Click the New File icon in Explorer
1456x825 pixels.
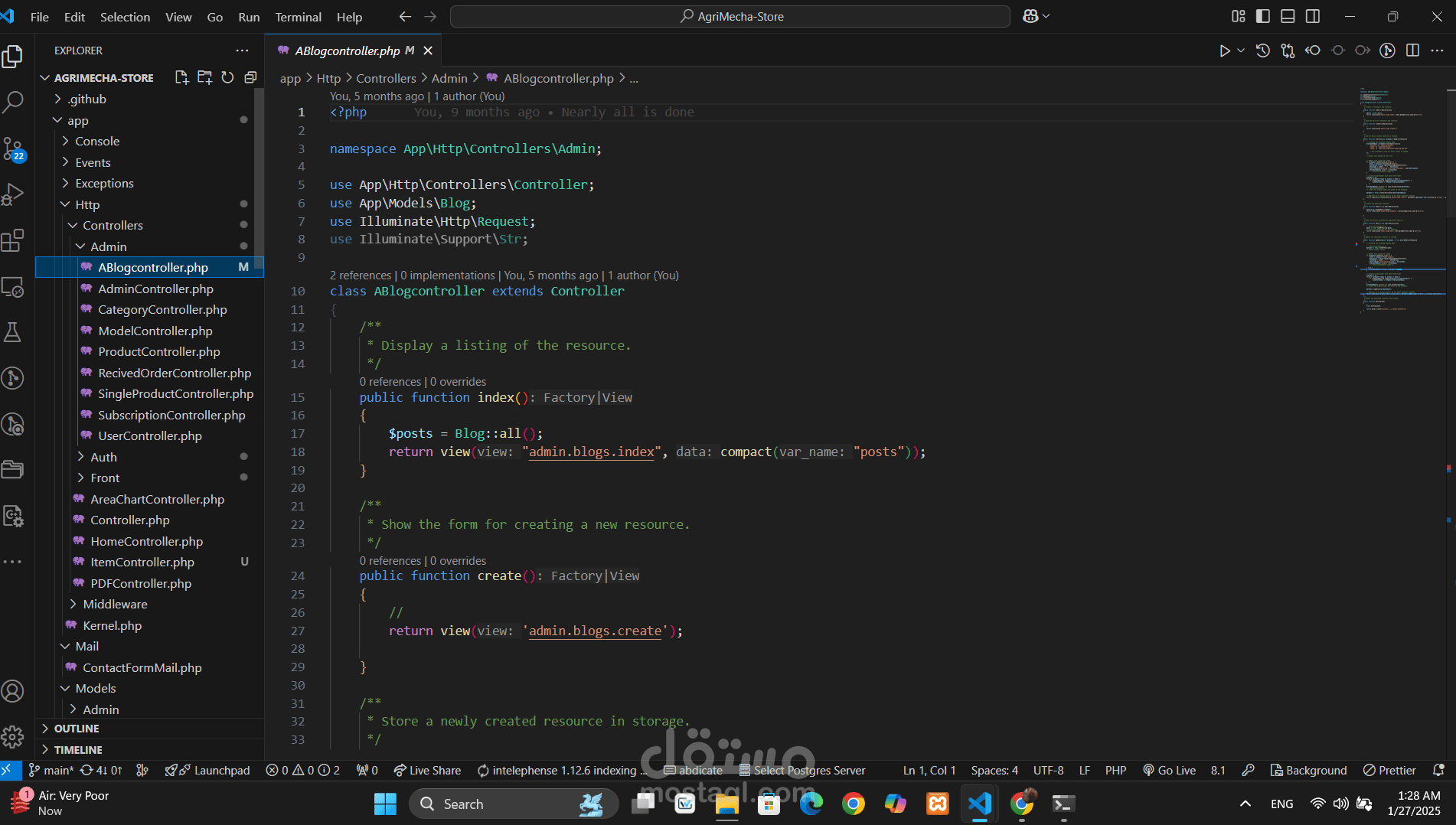pyautogui.click(x=181, y=77)
